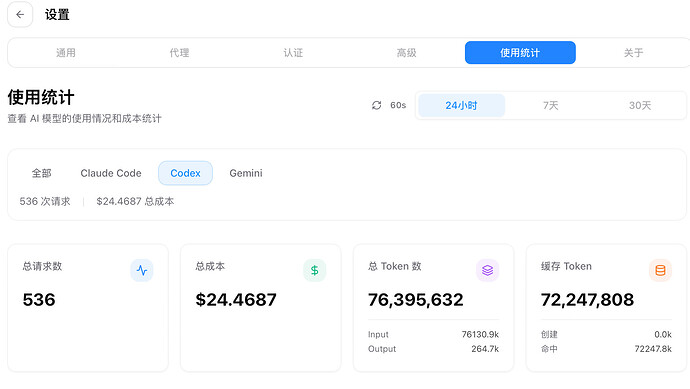Screen dimensions: 690x389
Task: Click the layers icon in 总 Token 数 card
Action: (x=488, y=270)
